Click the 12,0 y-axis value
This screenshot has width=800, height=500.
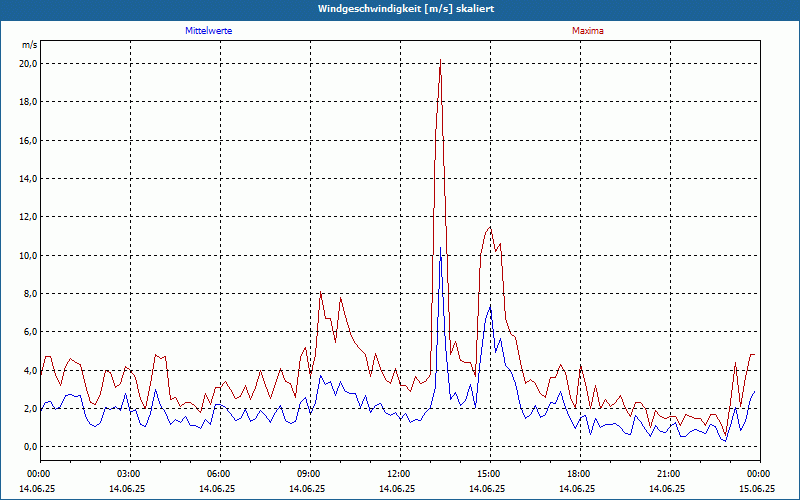pos(28,217)
